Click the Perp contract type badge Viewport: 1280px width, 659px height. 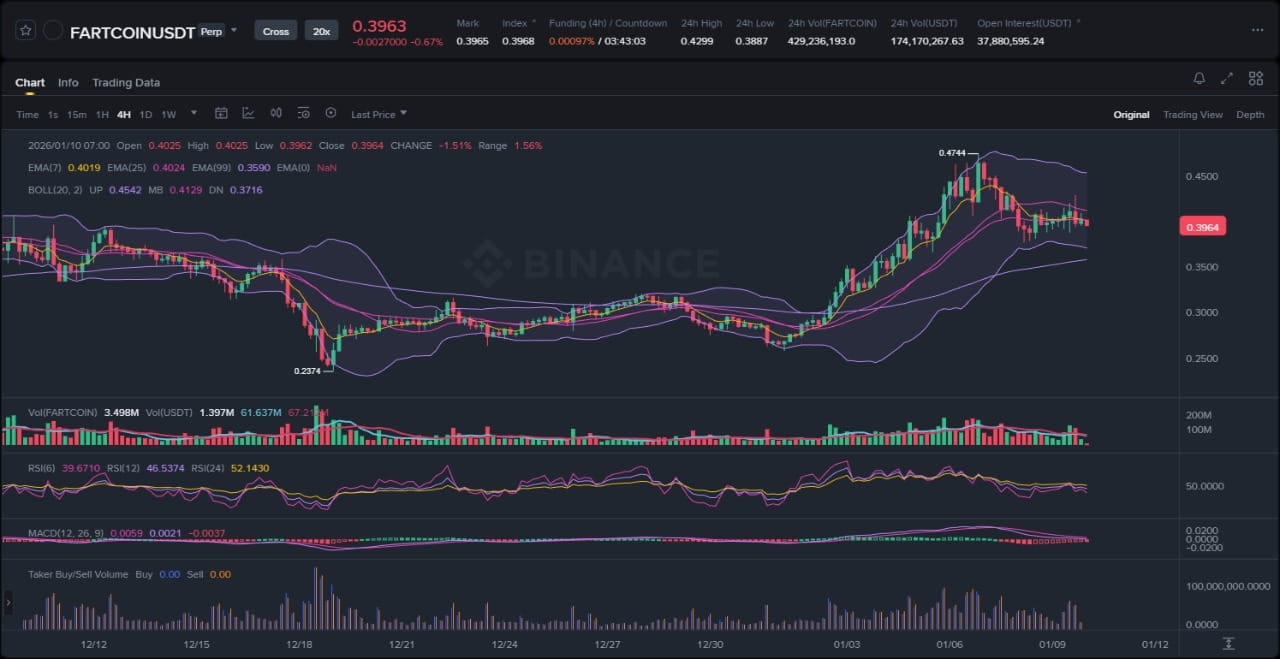[211, 31]
